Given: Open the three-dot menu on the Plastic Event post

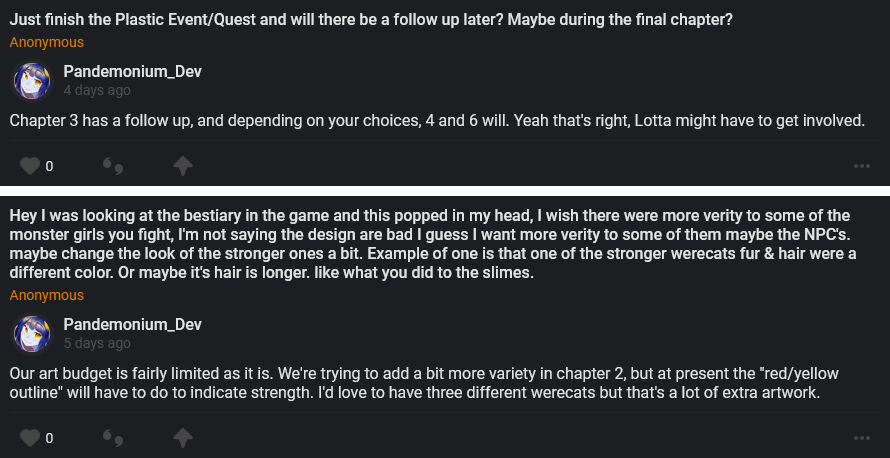Looking at the screenshot, I should pos(862,166).
